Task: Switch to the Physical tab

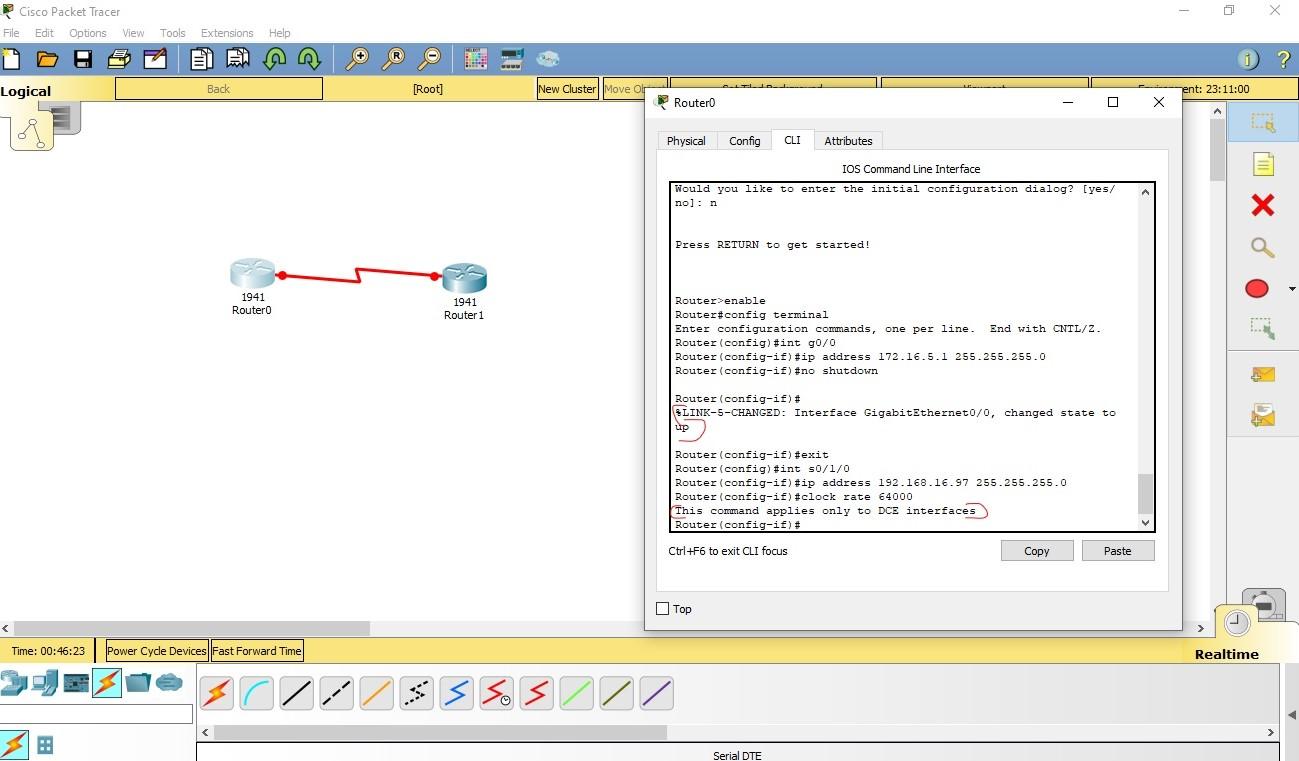Action: pos(686,141)
